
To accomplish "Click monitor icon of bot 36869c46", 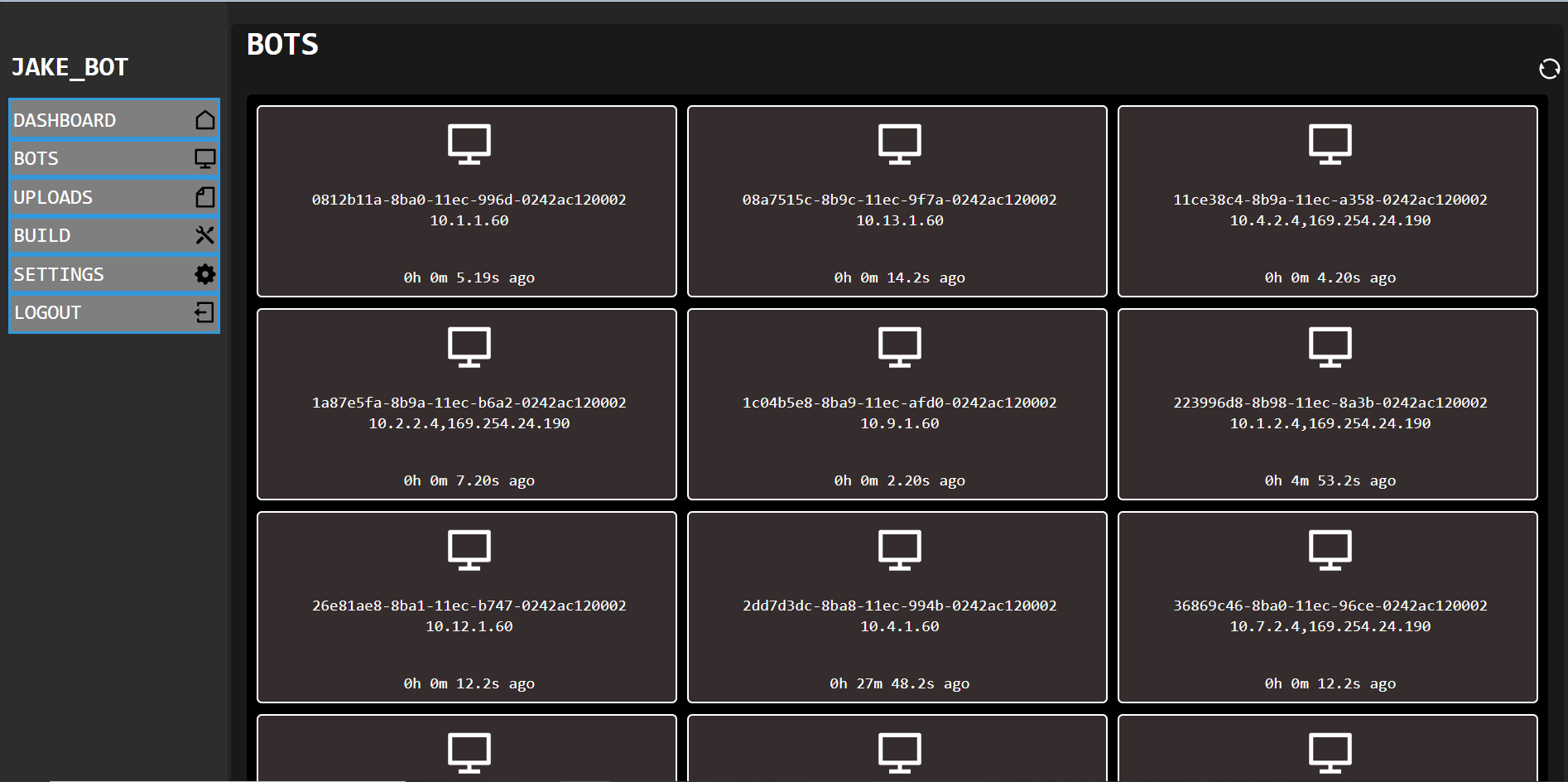I will point(1330,550).
